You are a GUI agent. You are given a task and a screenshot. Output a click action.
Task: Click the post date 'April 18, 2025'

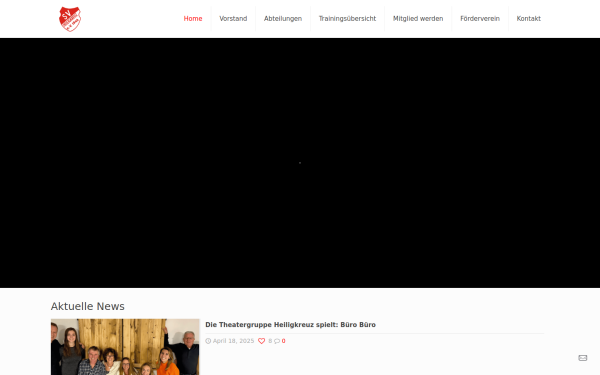pos(233,341)
